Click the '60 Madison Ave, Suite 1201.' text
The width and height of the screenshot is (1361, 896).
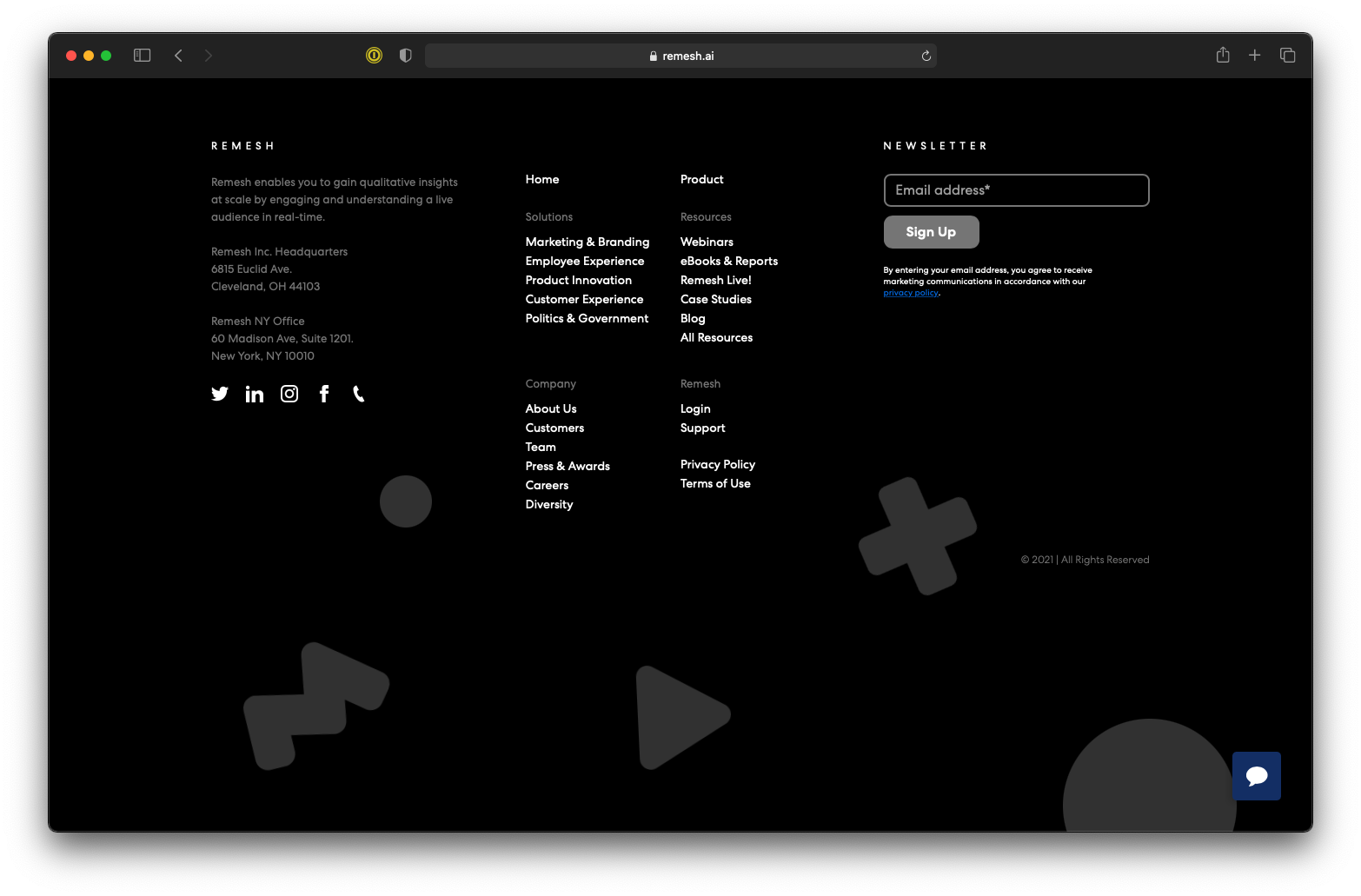click(282, 339)
